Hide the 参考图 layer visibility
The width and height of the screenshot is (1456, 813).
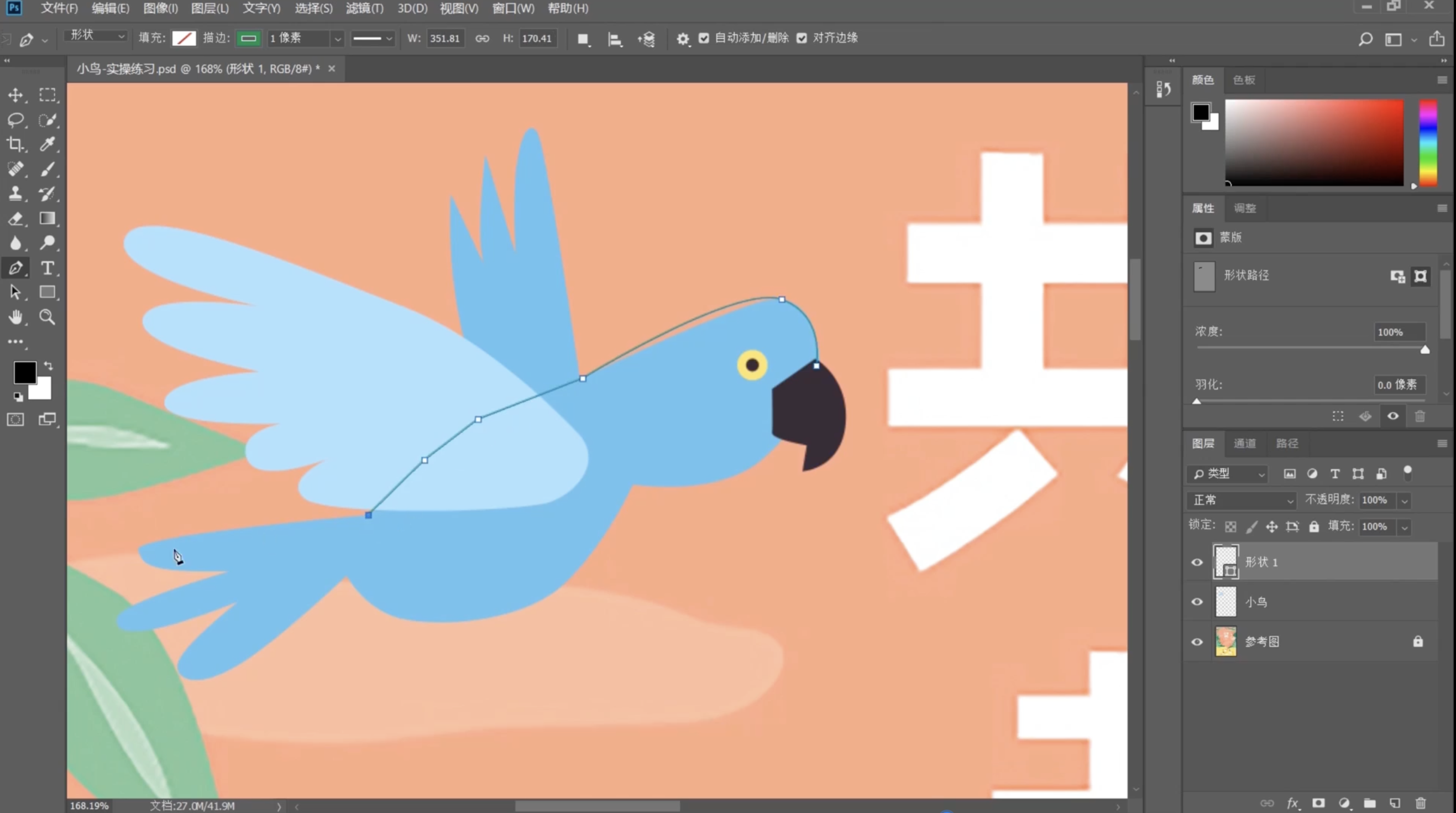[x=1197, y=642]
